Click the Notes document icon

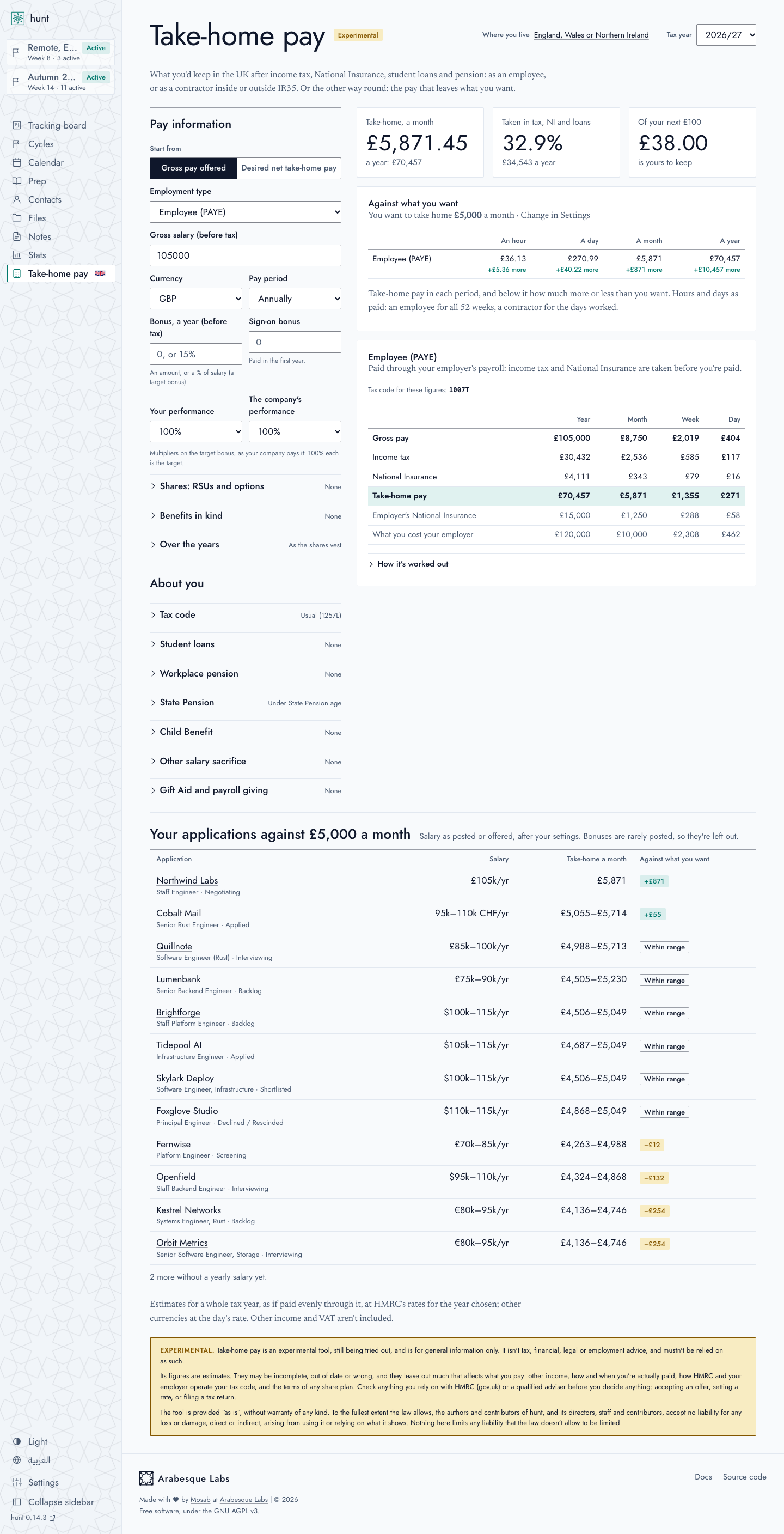(17, 236)
